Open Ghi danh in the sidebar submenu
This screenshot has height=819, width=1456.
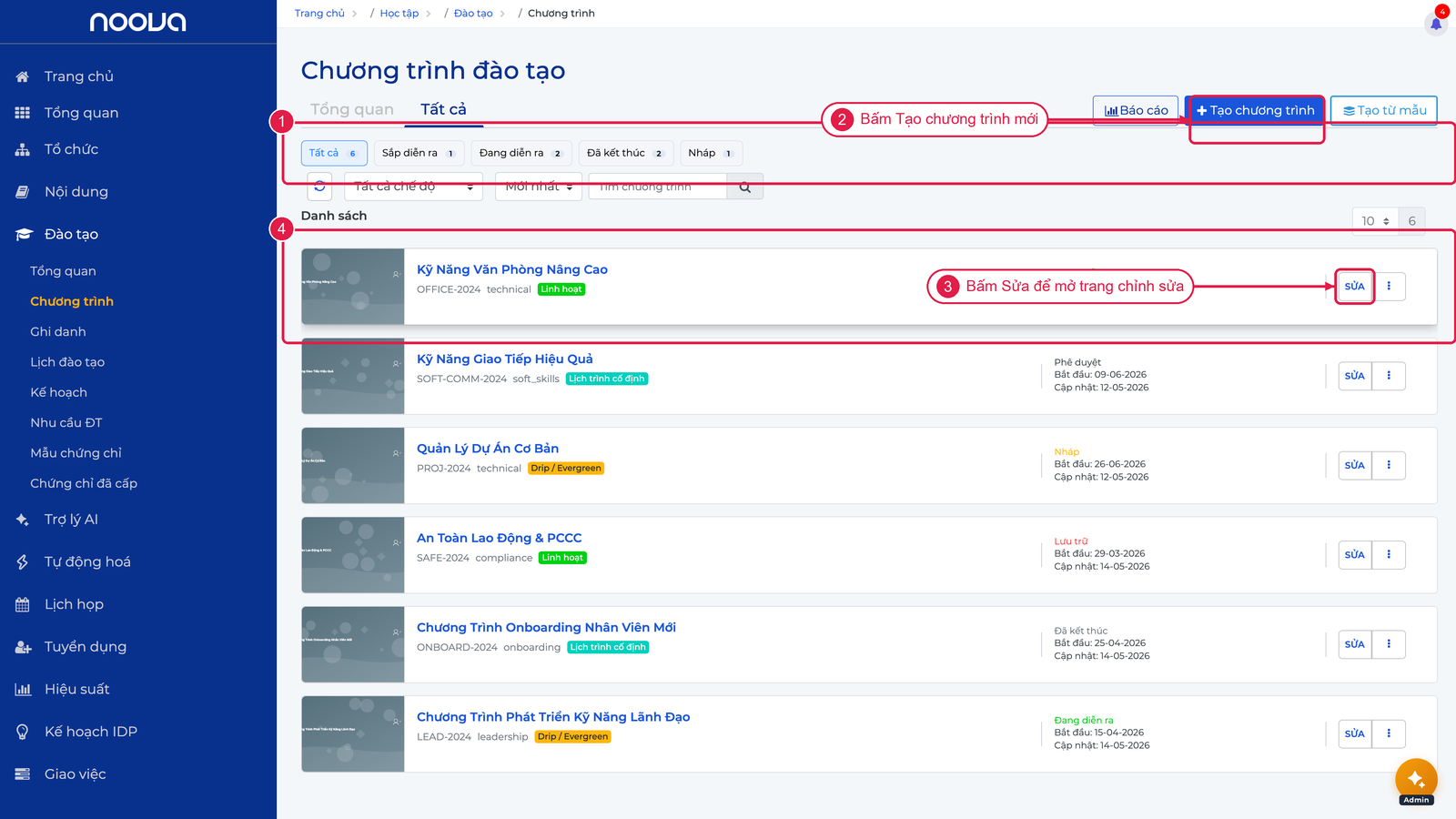[58, 332]
